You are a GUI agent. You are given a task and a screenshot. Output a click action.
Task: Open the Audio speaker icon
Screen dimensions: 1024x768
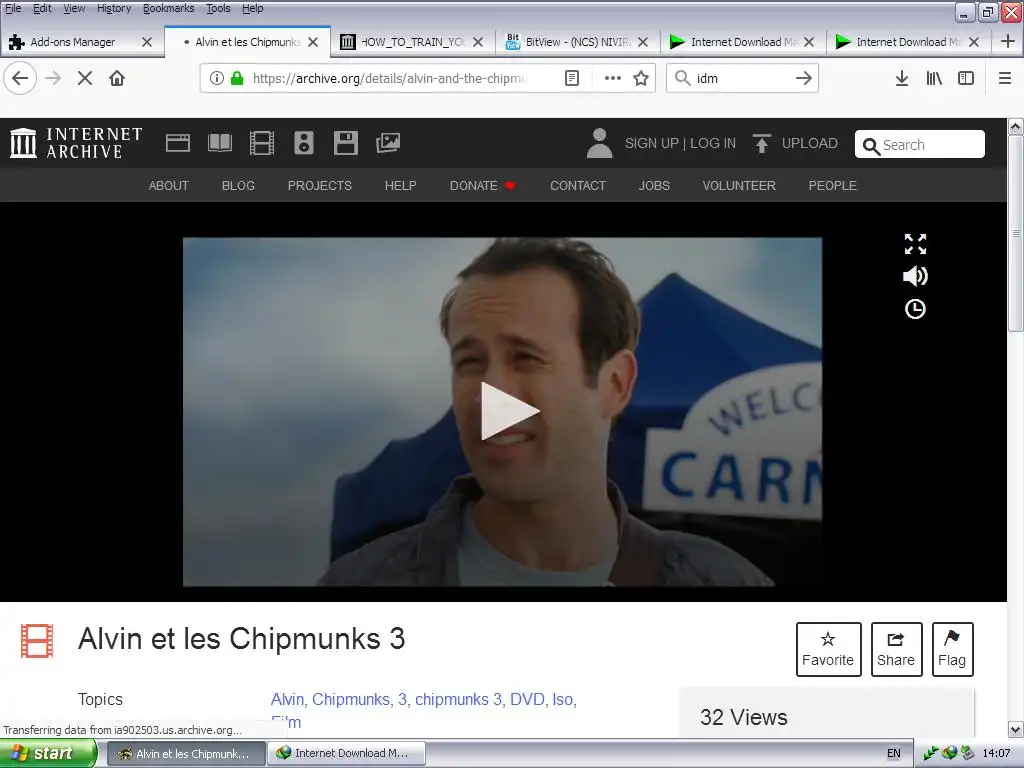point(304,143)
